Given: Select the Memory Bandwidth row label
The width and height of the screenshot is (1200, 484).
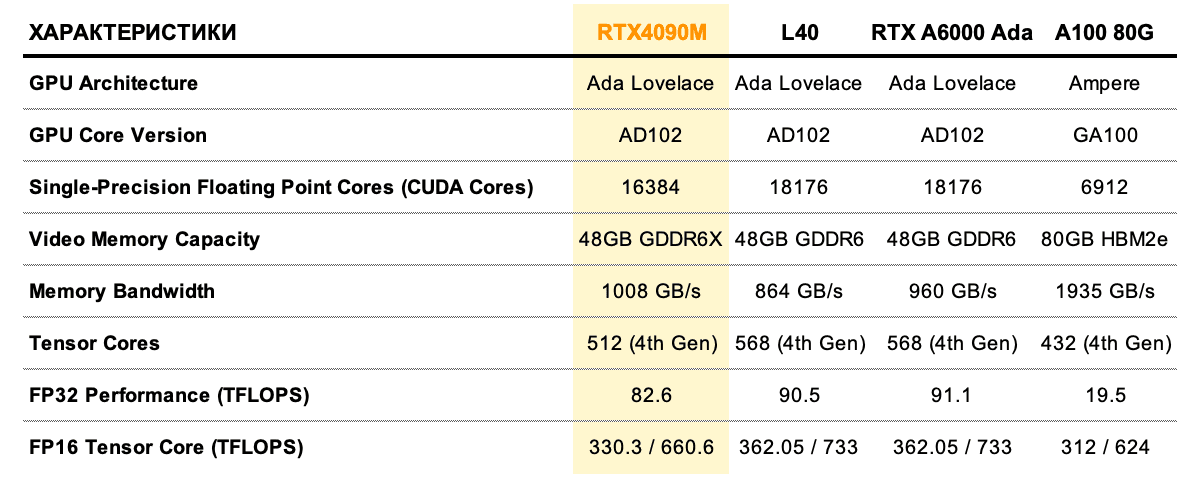Looking at the screenshot, I should tap(122, 291).
